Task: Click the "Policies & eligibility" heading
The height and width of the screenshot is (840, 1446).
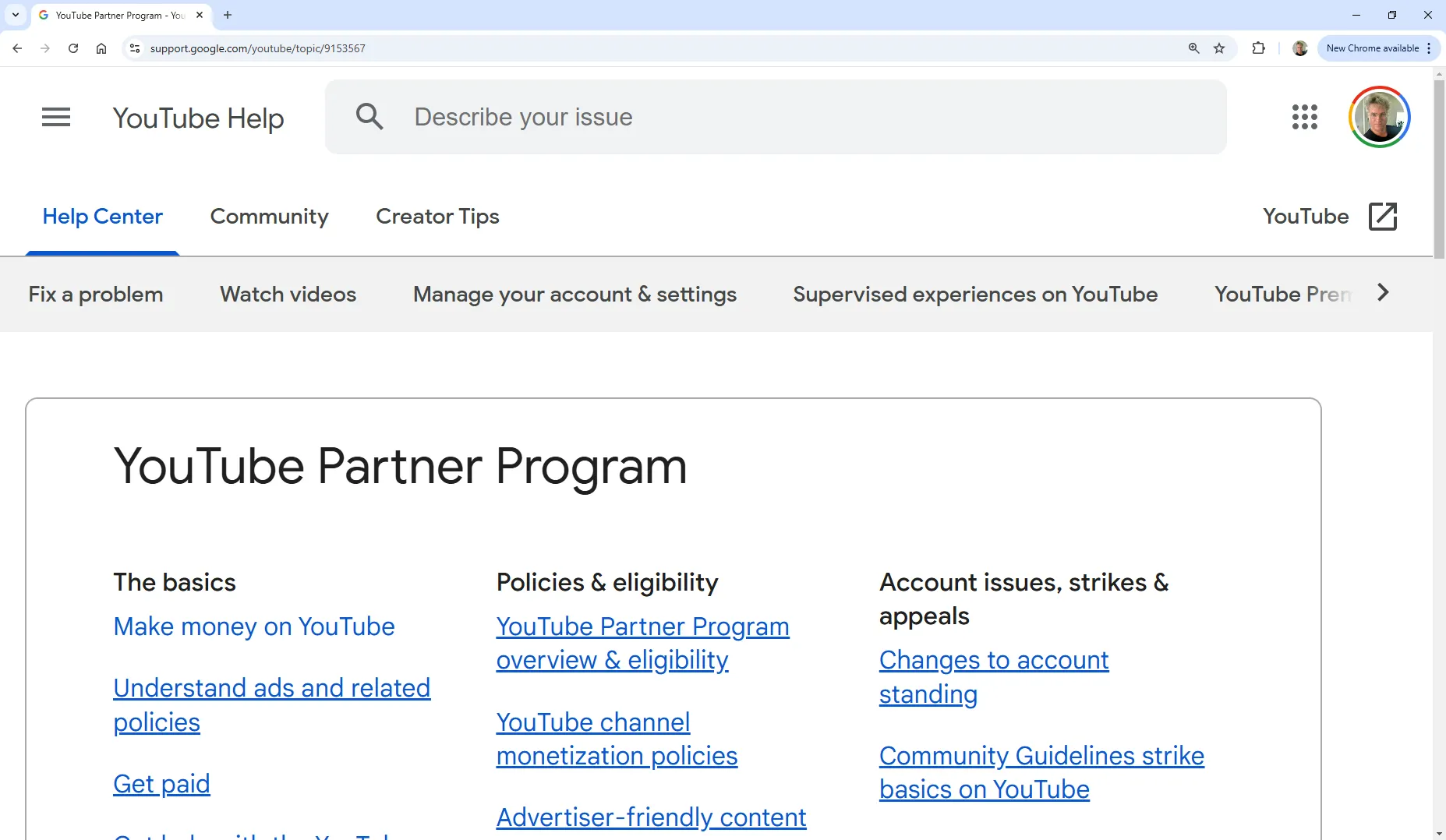Action: (607, 583)
